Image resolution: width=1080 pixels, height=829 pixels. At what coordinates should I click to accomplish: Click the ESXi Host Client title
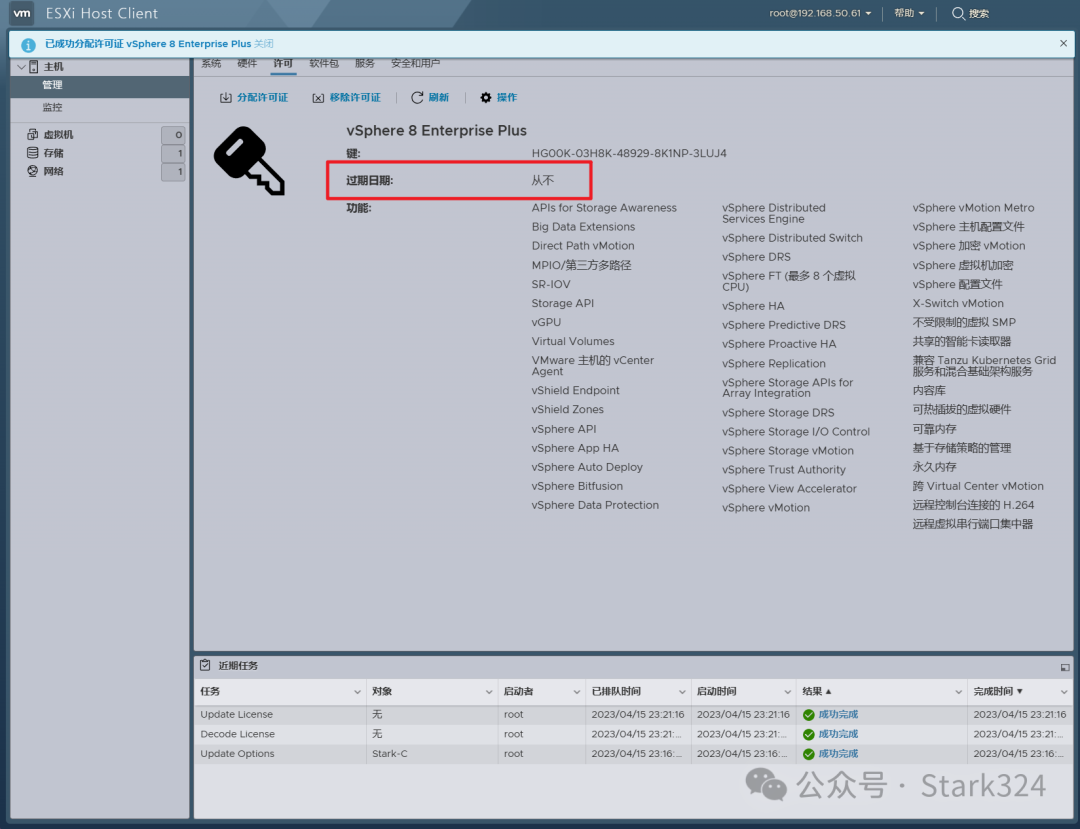coord(102,13)
